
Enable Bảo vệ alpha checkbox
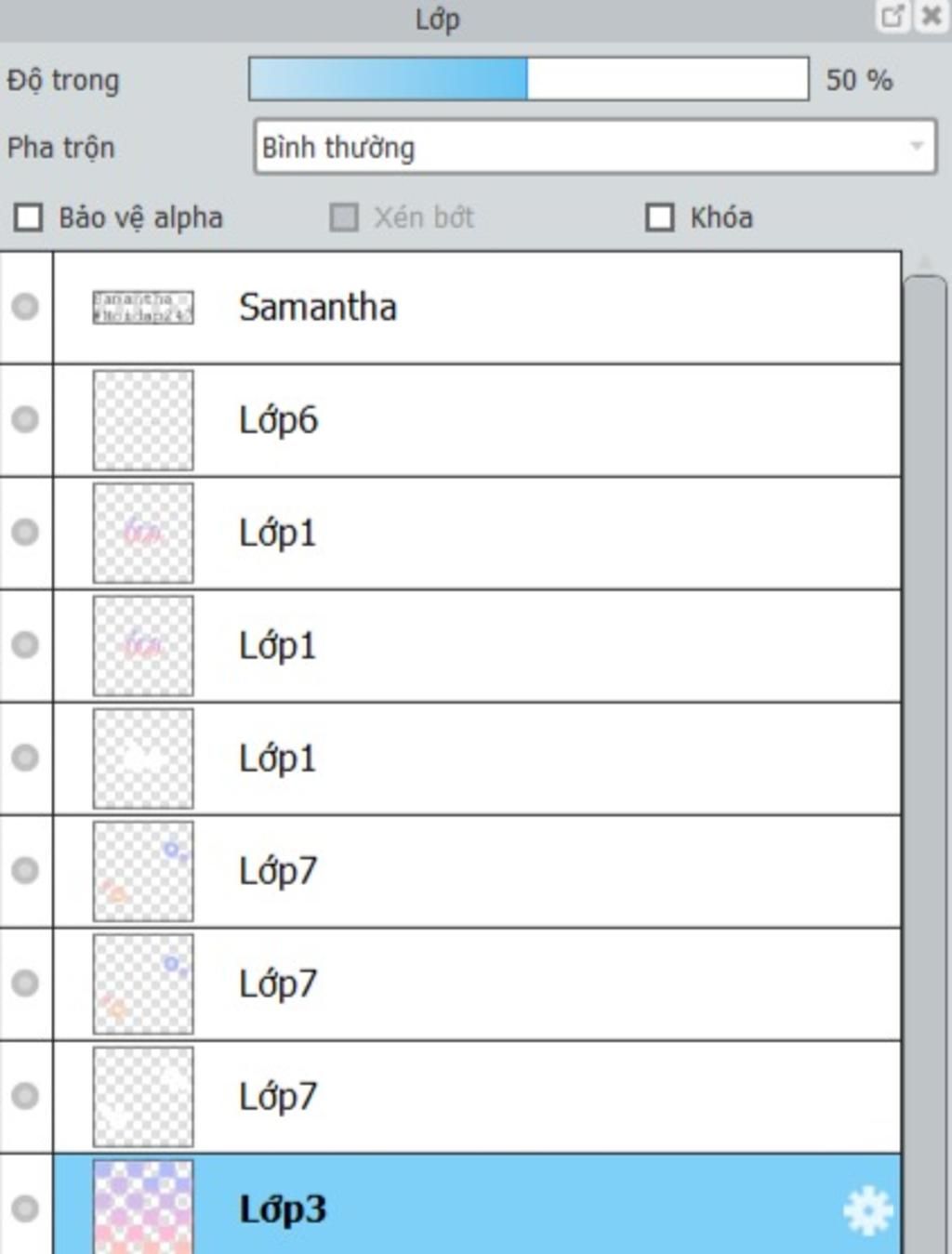(29, 218)
